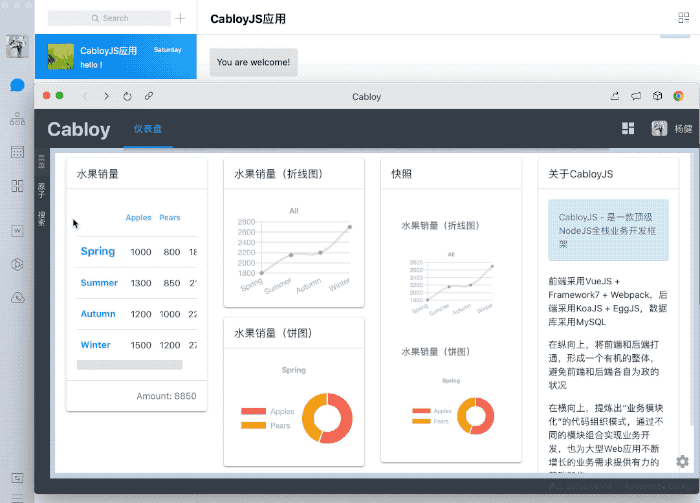Open dashboard settings gear icon
This screenshot has width=700, height=503.
click(x=682, y=461)
